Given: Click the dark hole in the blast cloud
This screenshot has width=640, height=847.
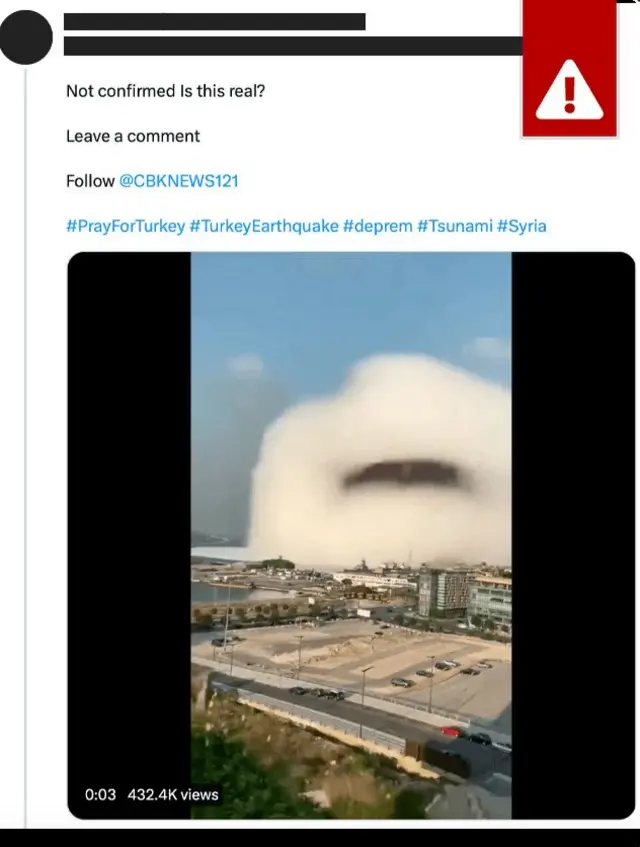Looking at the screenshot, I should (x=406, y=475).
